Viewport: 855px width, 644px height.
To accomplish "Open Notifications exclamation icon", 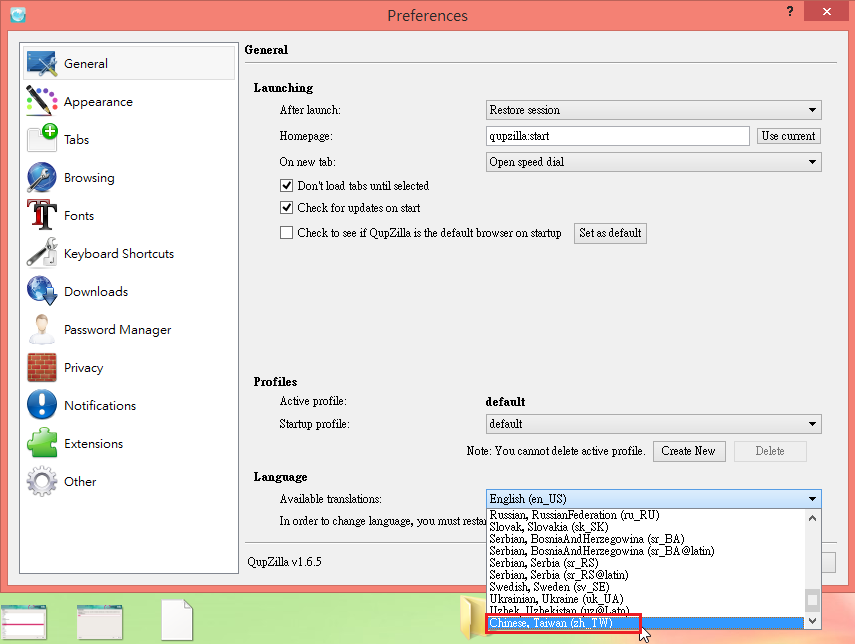I will tap(42, 405).
